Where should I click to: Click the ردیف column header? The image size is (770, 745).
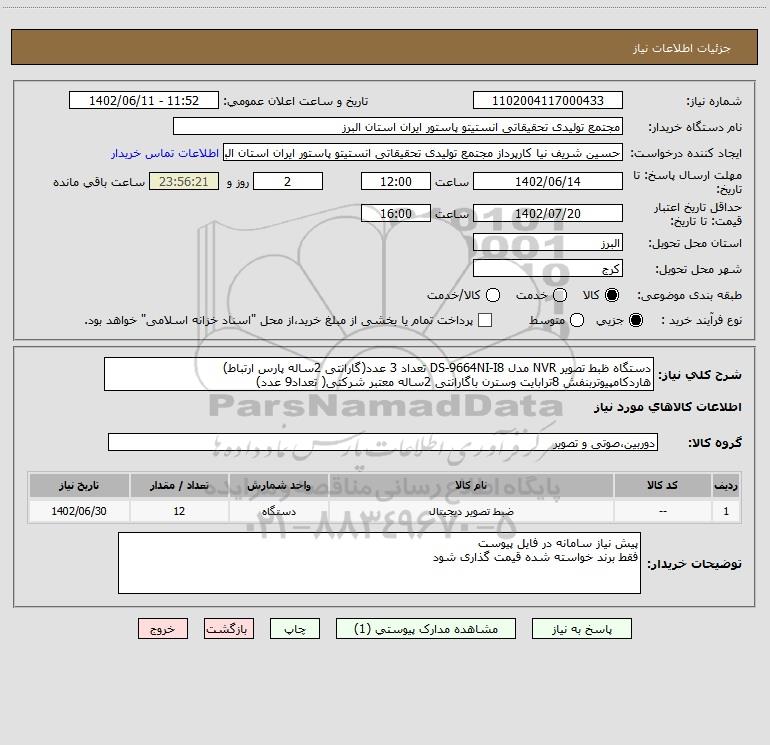pyautogui.click(x=726, y=486)
